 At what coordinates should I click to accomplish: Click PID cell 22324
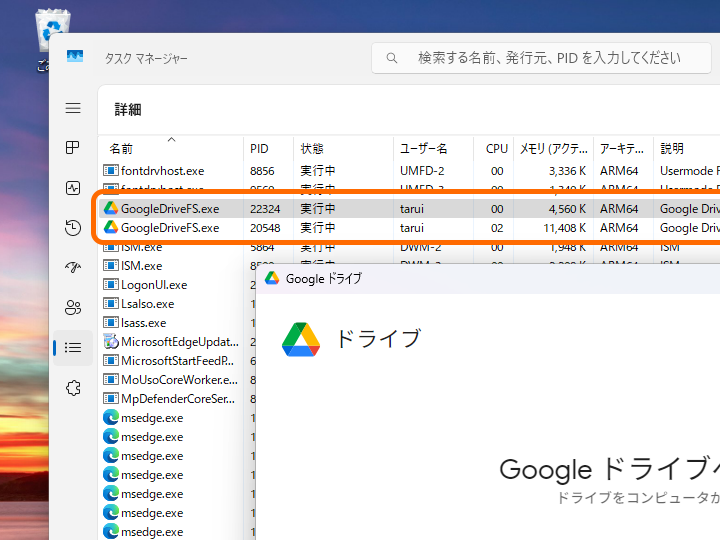[x=265, y=209]
